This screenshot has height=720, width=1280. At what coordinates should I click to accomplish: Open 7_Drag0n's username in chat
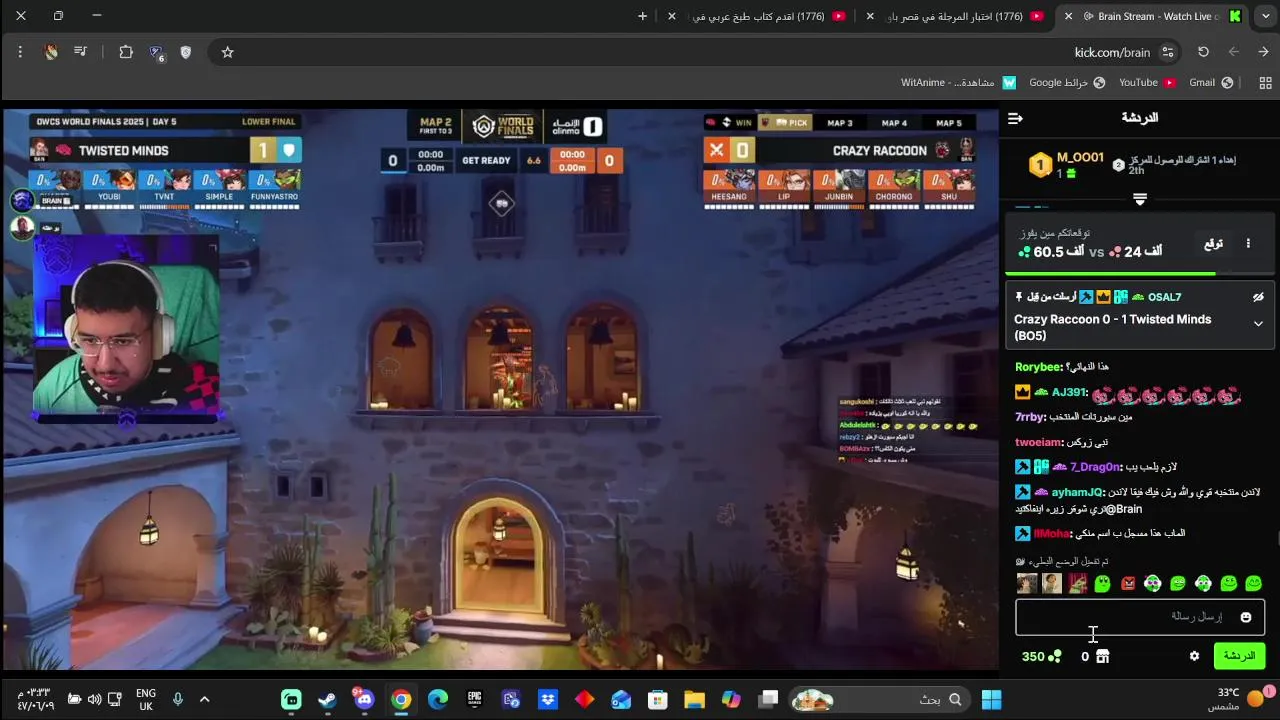[1095, 467]
